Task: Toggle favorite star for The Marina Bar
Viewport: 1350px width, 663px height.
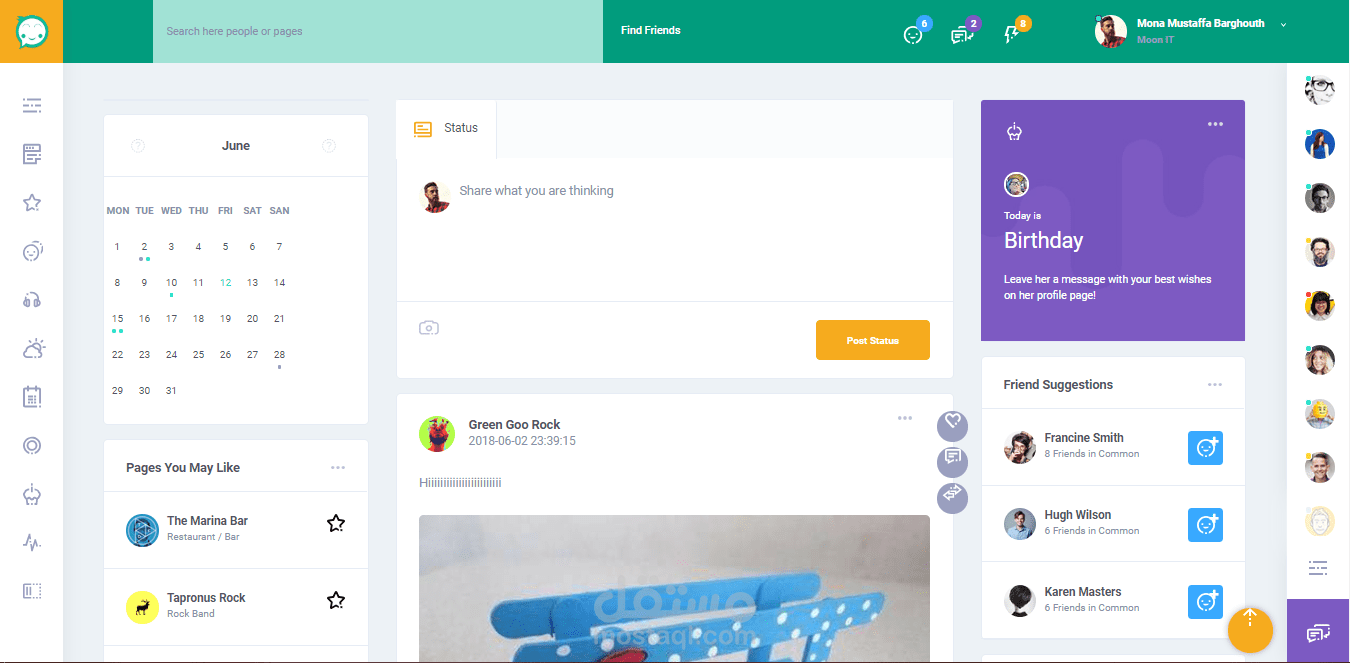Action: [x=336, y=523]
